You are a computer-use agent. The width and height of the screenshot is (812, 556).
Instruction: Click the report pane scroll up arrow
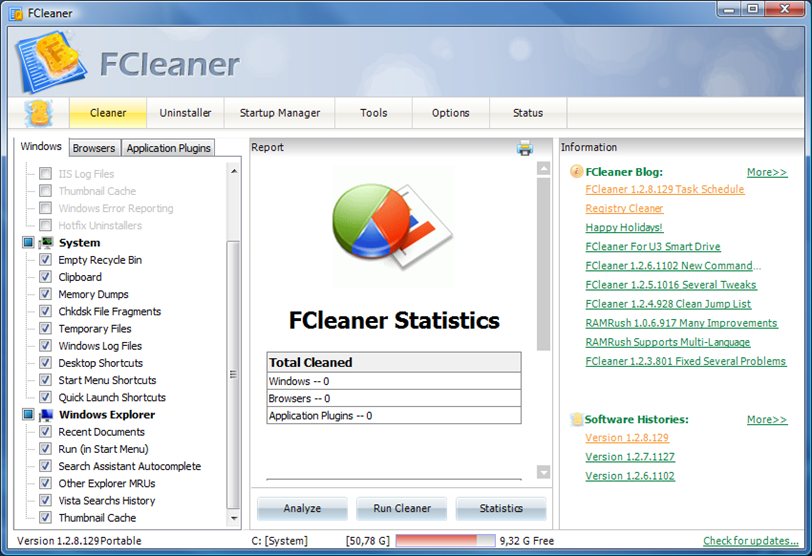543,168
